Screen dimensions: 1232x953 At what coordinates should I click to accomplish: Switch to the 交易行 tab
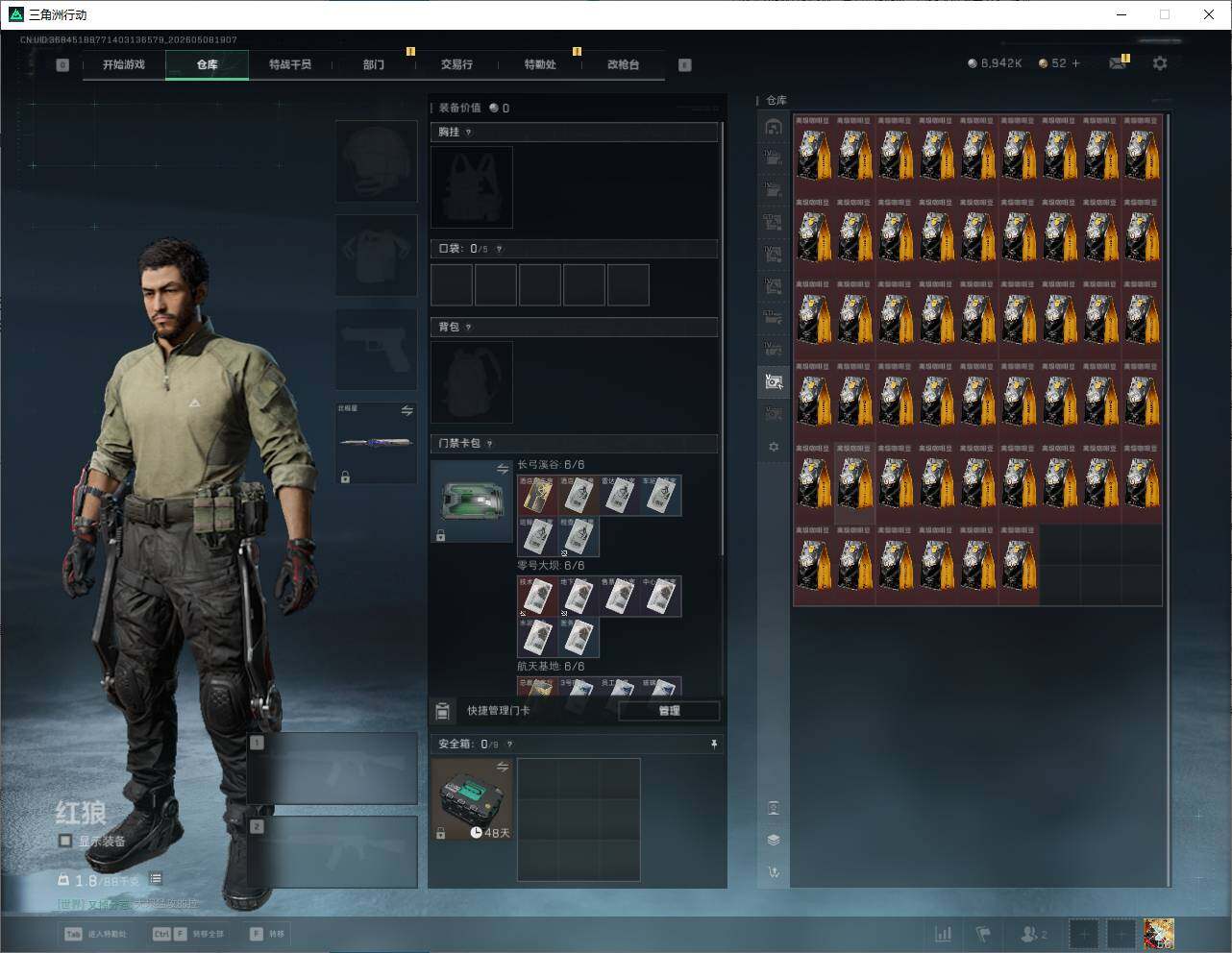(456, 65)
